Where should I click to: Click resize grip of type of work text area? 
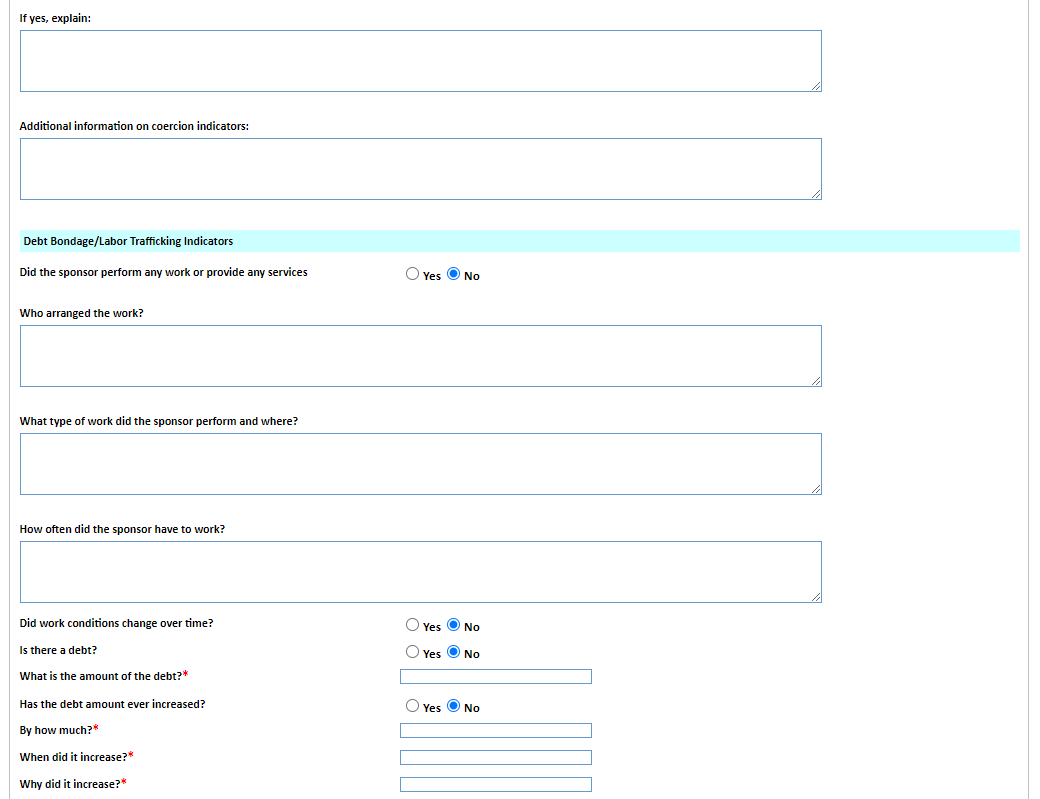816,489
